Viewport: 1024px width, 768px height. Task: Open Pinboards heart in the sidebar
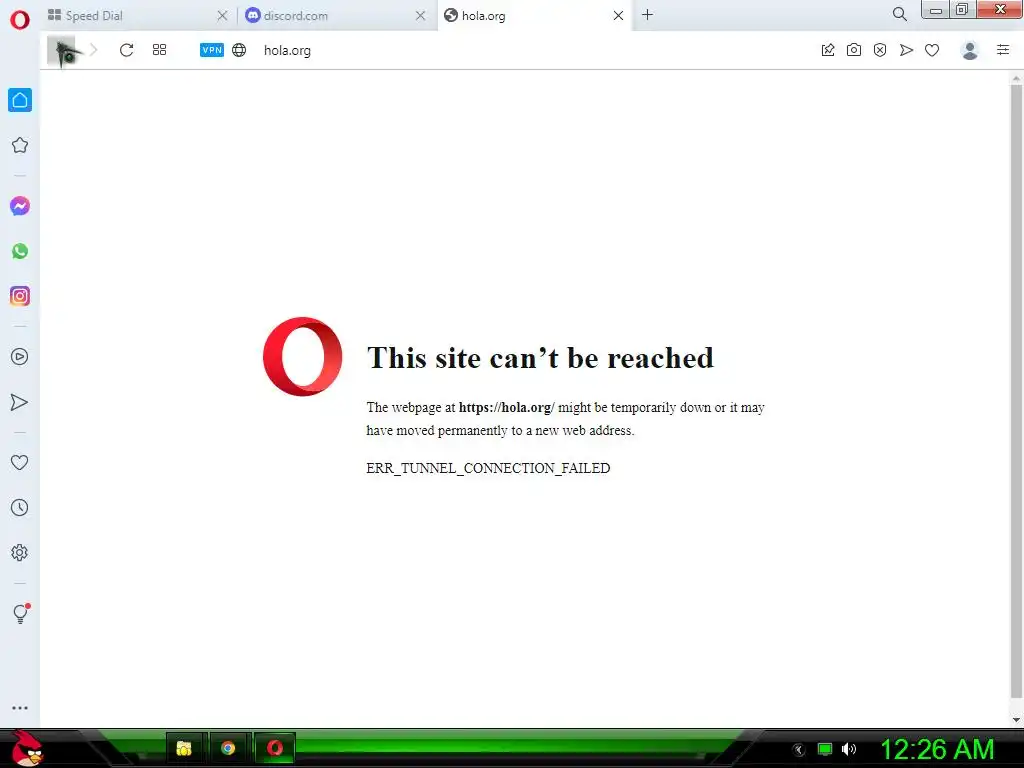point(20,462)
